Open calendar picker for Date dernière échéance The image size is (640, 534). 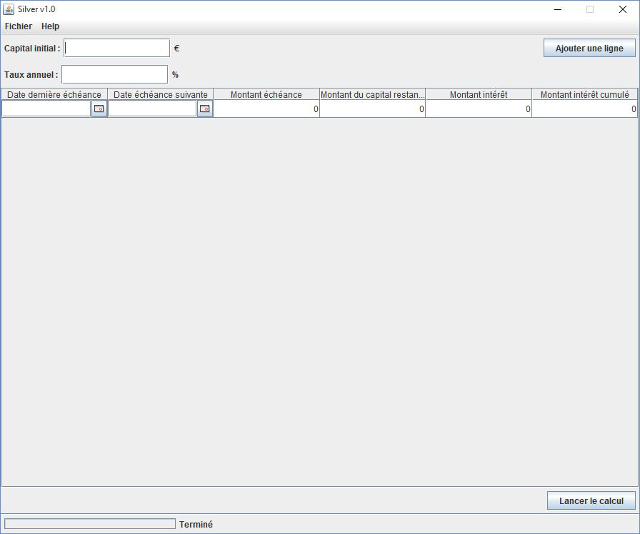(x=99, y=109)
